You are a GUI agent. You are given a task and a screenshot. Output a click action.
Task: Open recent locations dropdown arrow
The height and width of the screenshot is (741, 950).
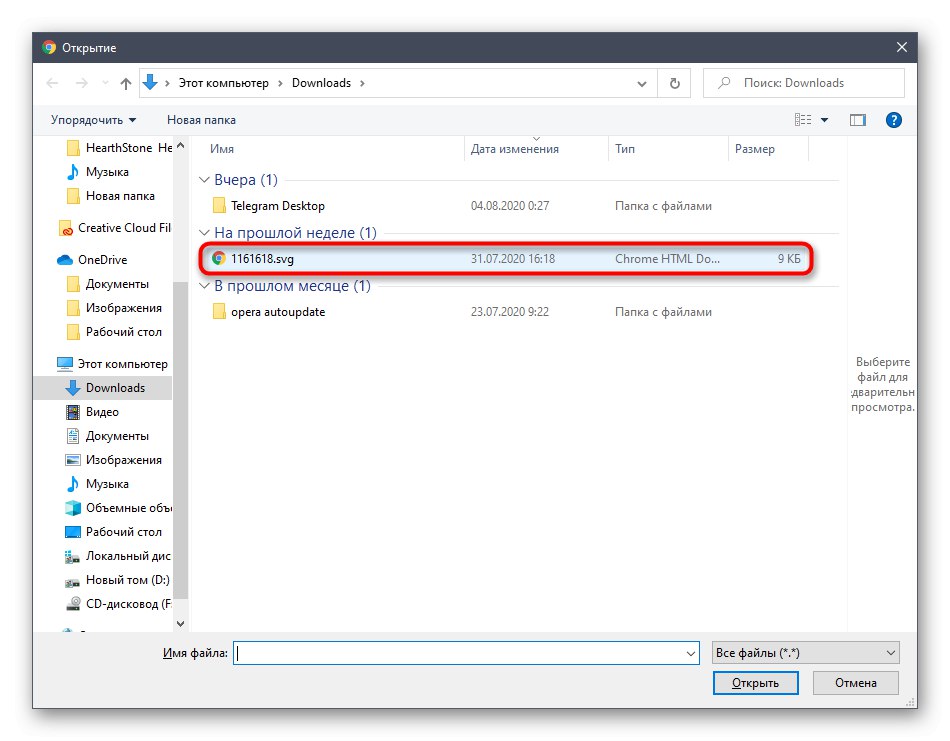click(x=642, y=84)
